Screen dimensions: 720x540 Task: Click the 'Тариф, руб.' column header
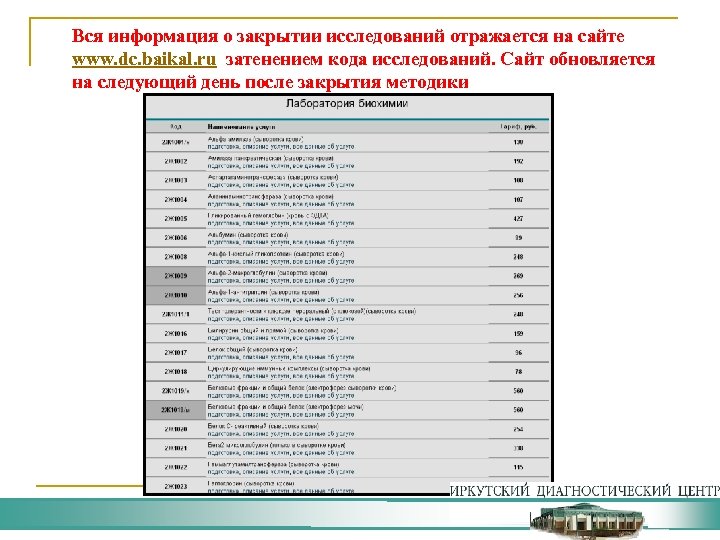(518, 126)
